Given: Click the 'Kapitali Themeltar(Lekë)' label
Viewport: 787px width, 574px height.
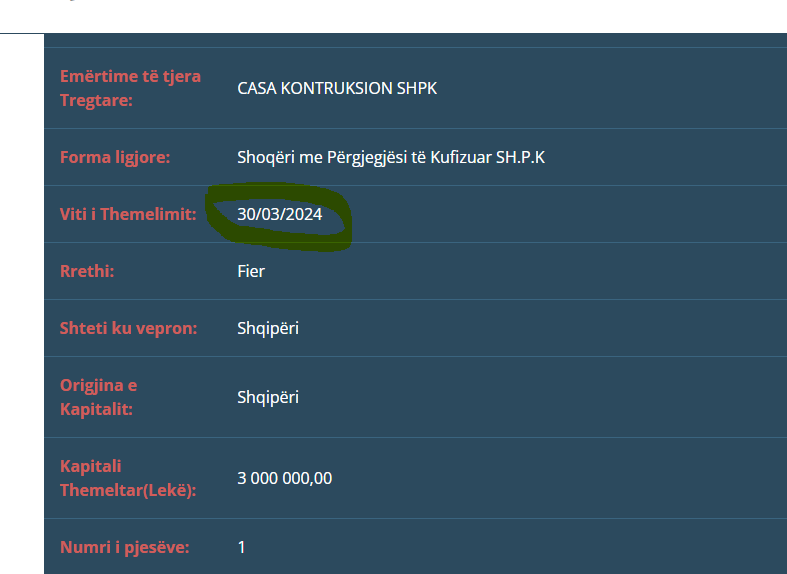Looking at the screenshot, I should pos(128,478).
